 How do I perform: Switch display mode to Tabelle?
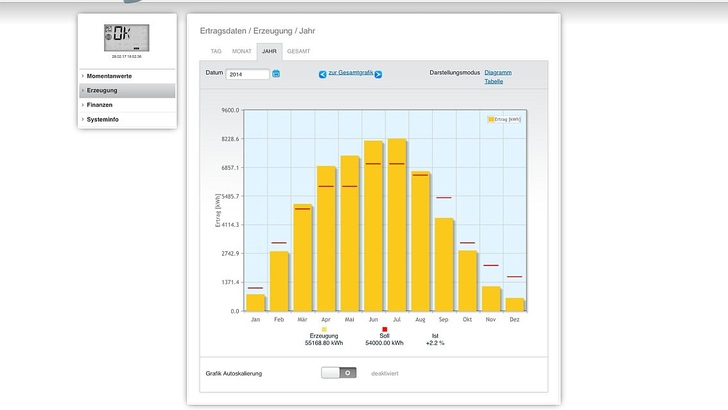(x=494, y=81)
